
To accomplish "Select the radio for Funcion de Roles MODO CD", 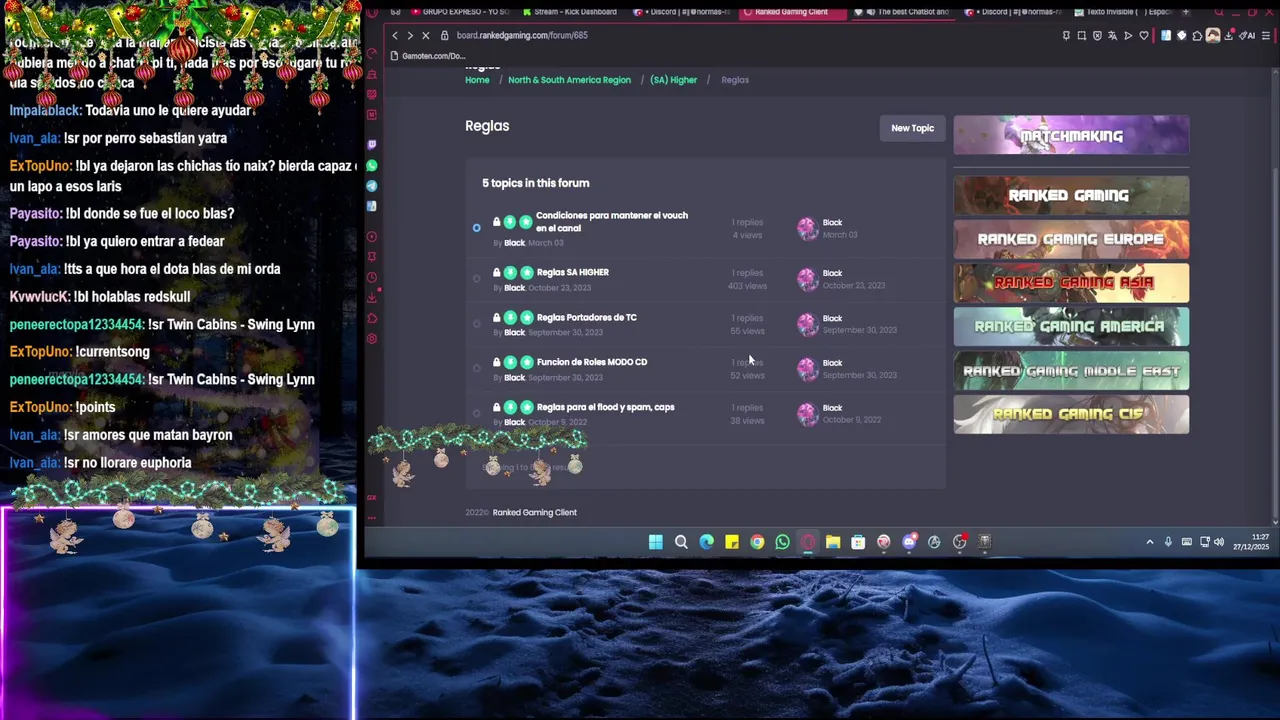I will [476, 368].
